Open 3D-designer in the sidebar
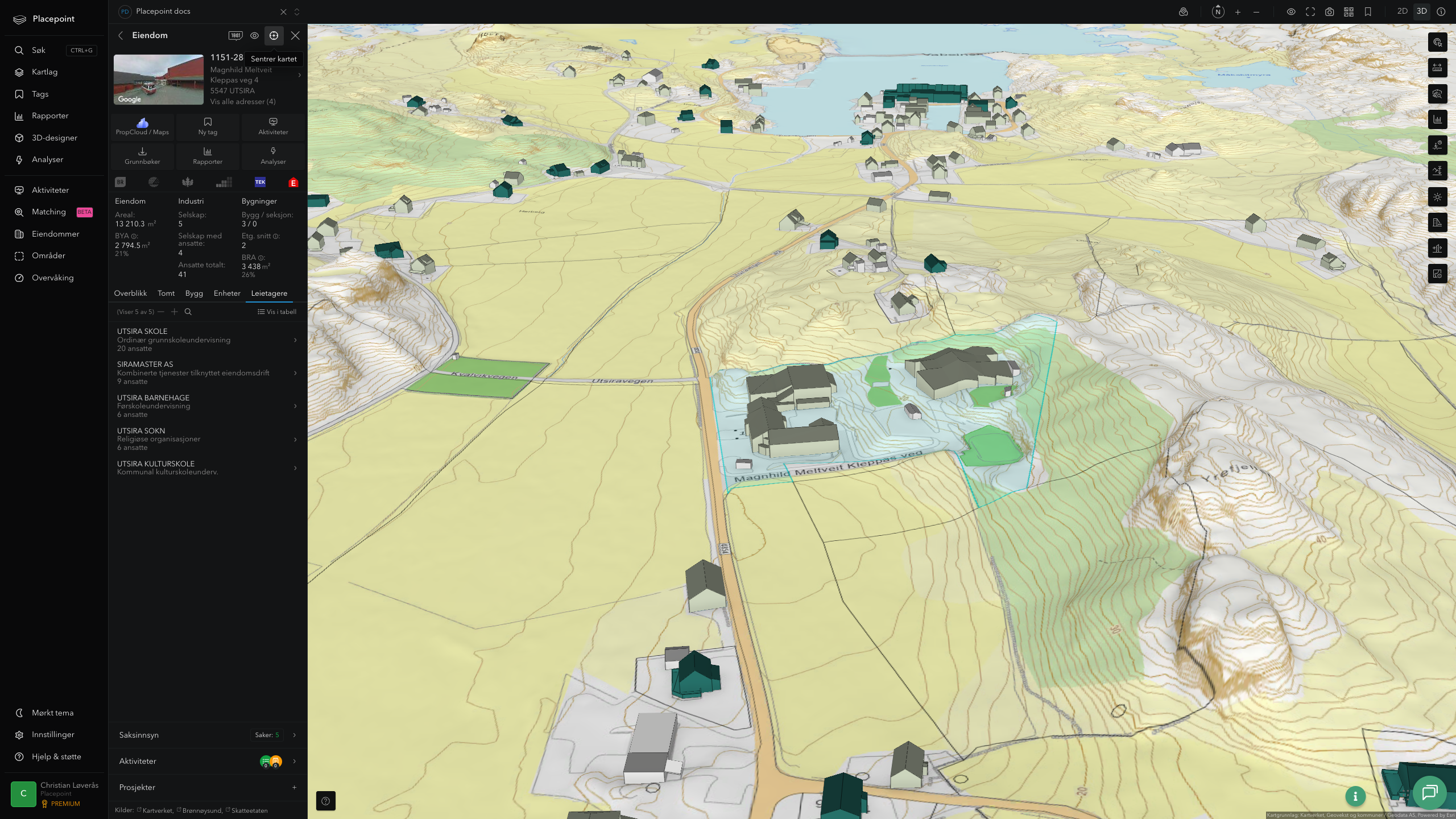This screenshot has width=1456, height=819. tap(55, 138)
